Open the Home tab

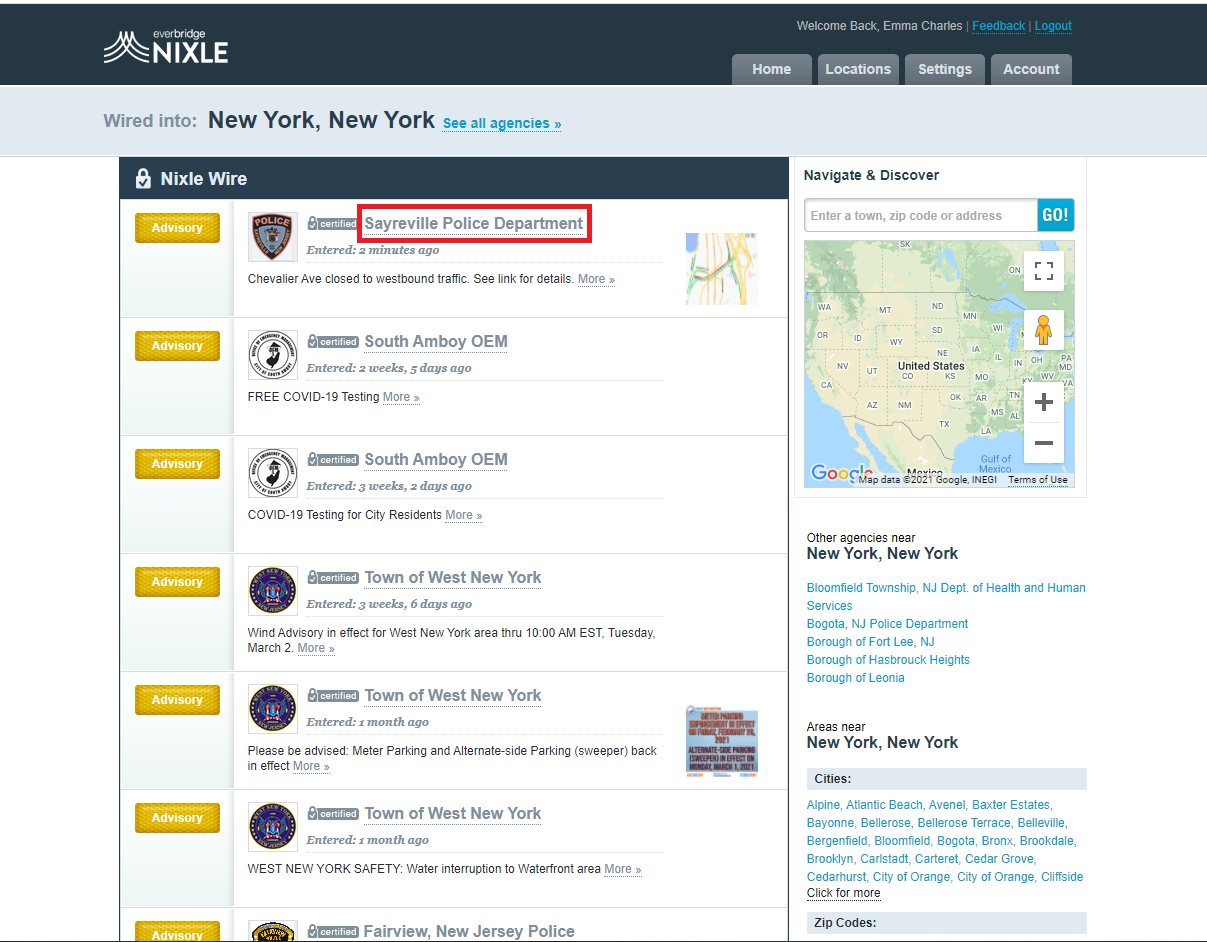pyautogui.click(x=771, y=70)
